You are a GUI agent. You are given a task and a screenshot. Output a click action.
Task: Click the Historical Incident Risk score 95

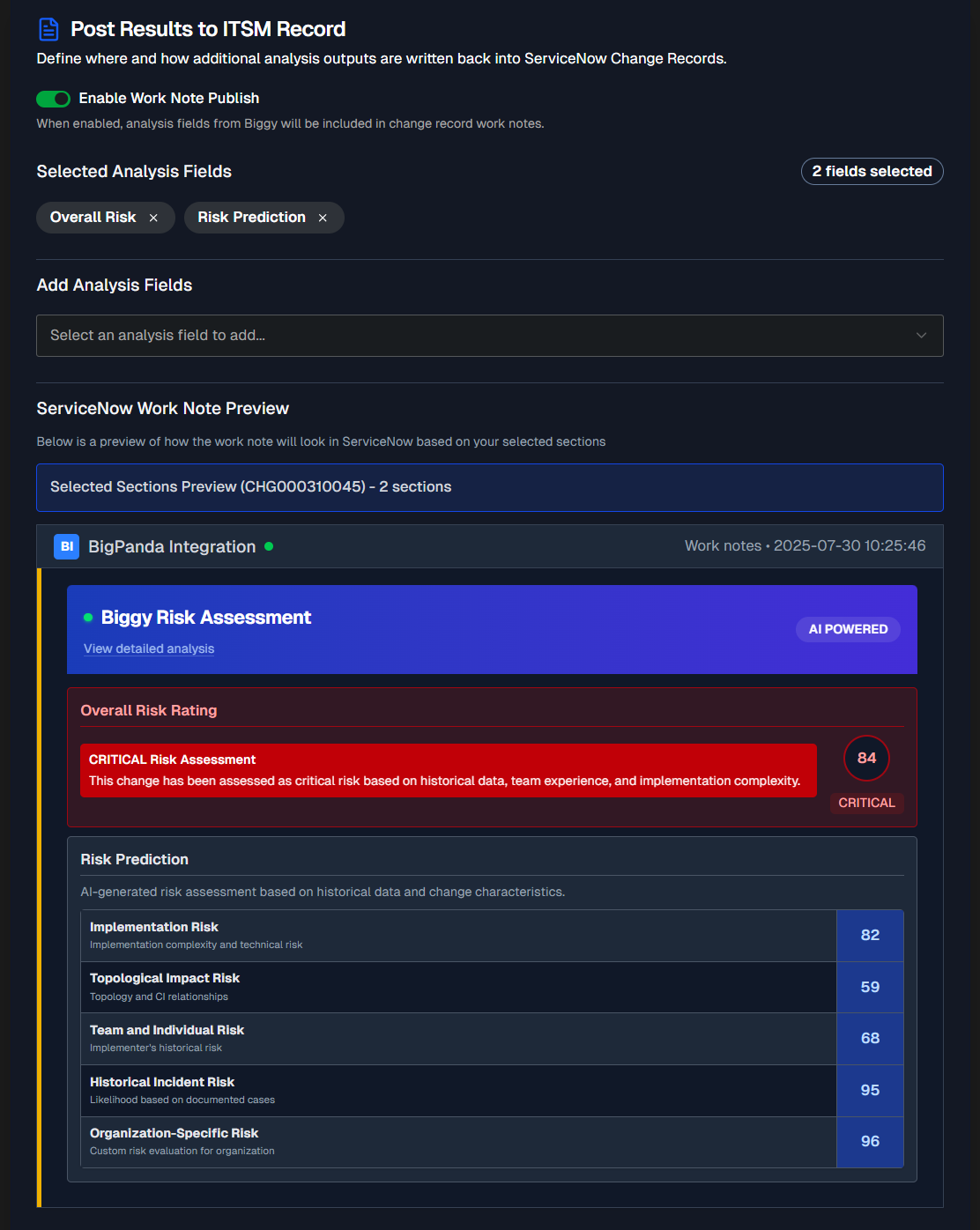[x=870, y=1091]
